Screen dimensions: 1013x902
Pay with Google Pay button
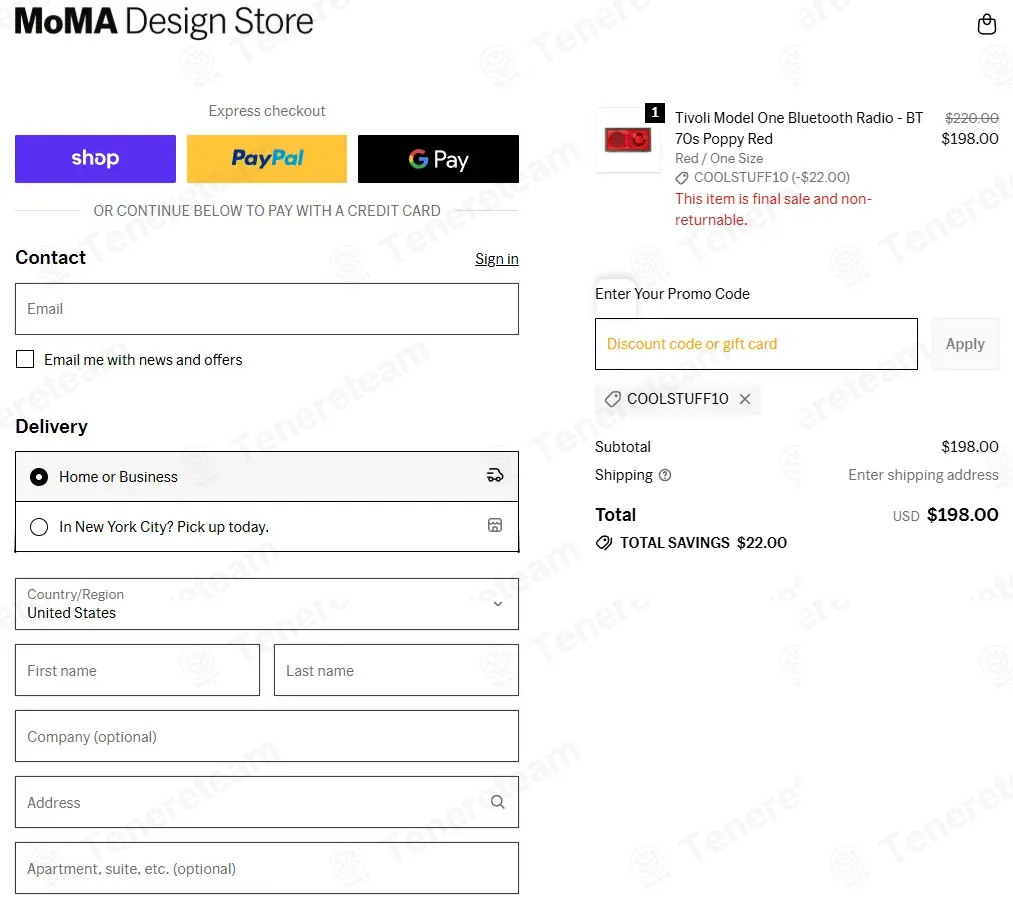coord(438,159)
